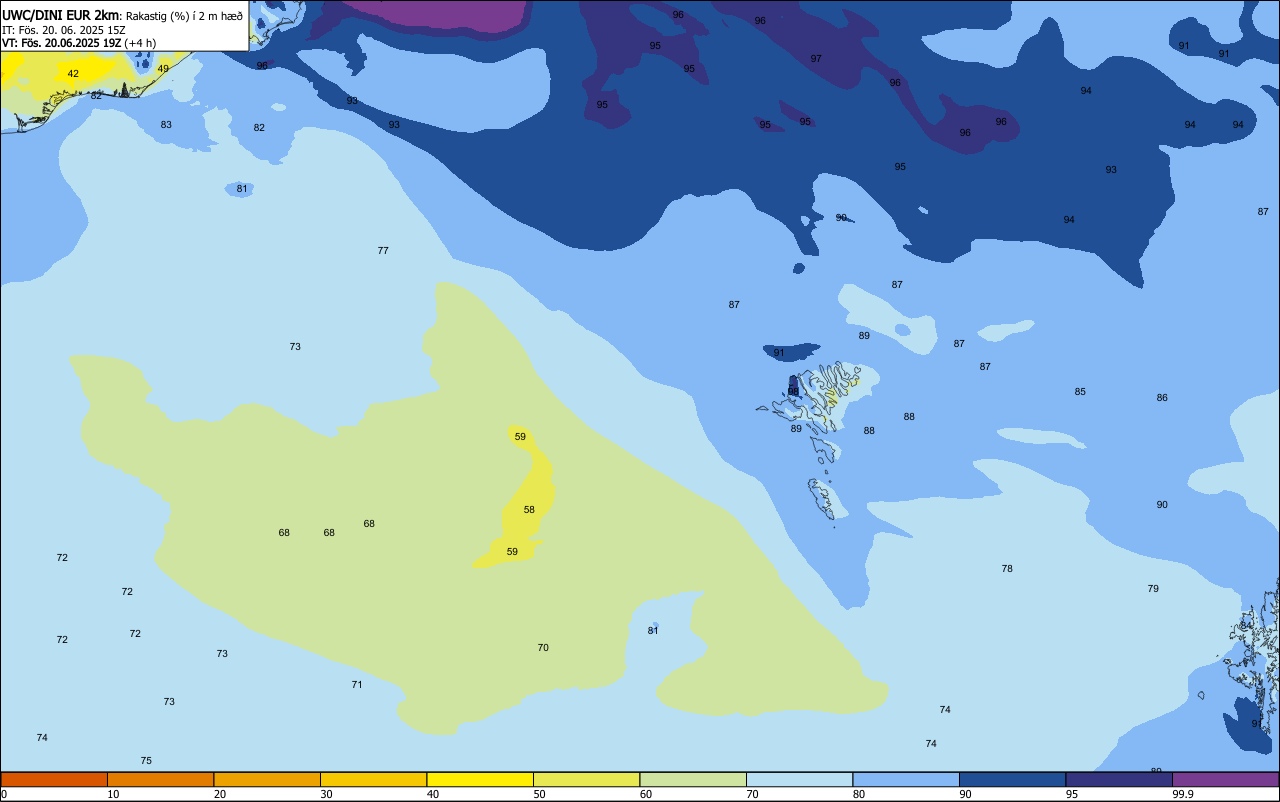1280x802 pixels.
Task: Click the 'IT: Fös. 20. 06. 2025 15Z' line
Action: tap(63, 29)
